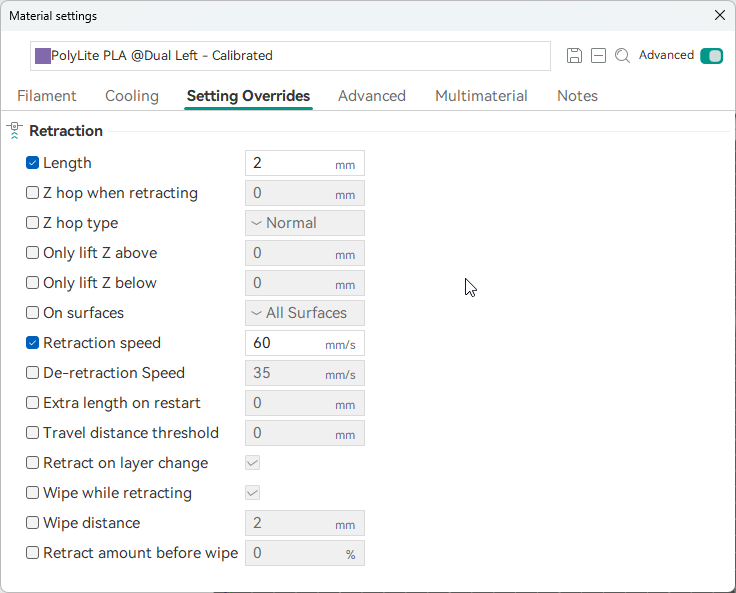Switch to the Filament tab
Screen dimensions: 736x593
click(47, 96)
